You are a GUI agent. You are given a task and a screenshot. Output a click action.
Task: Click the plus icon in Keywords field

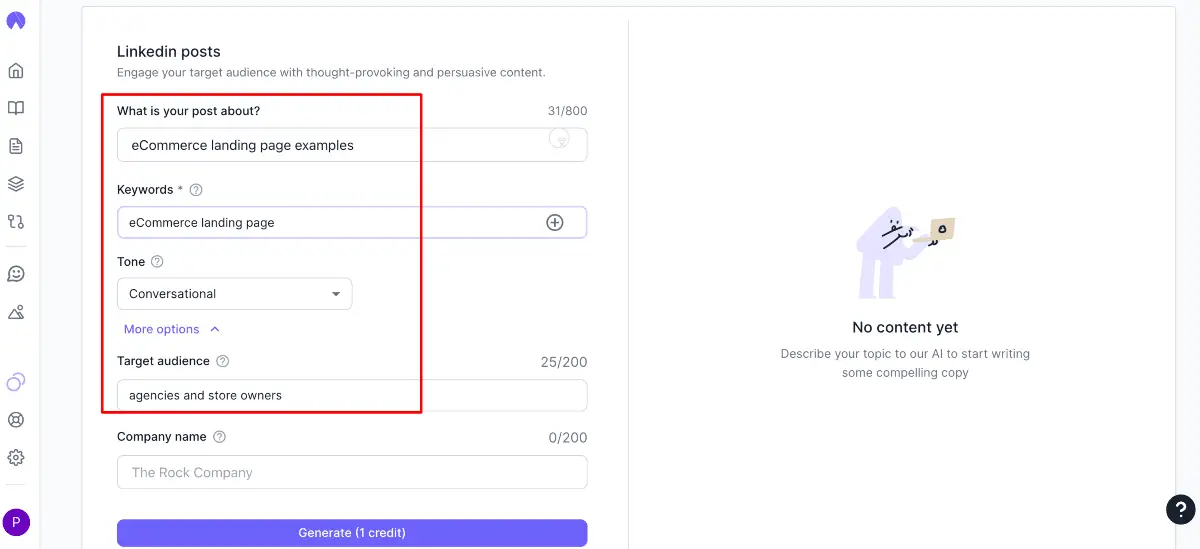[555, 222]
